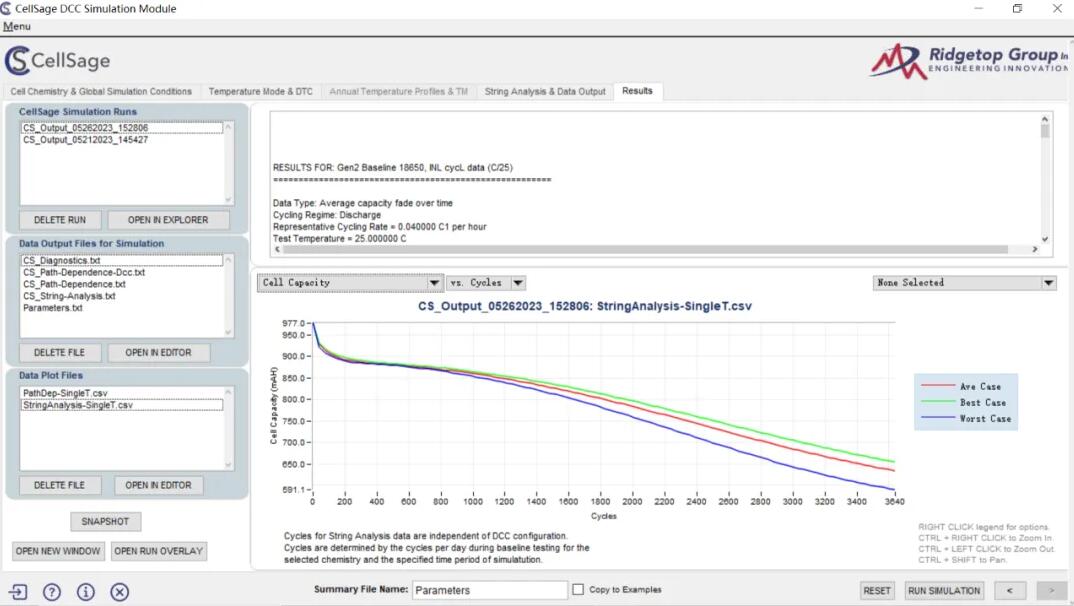
Task: Click the Ridgetop Group logo
Action: 968,61
